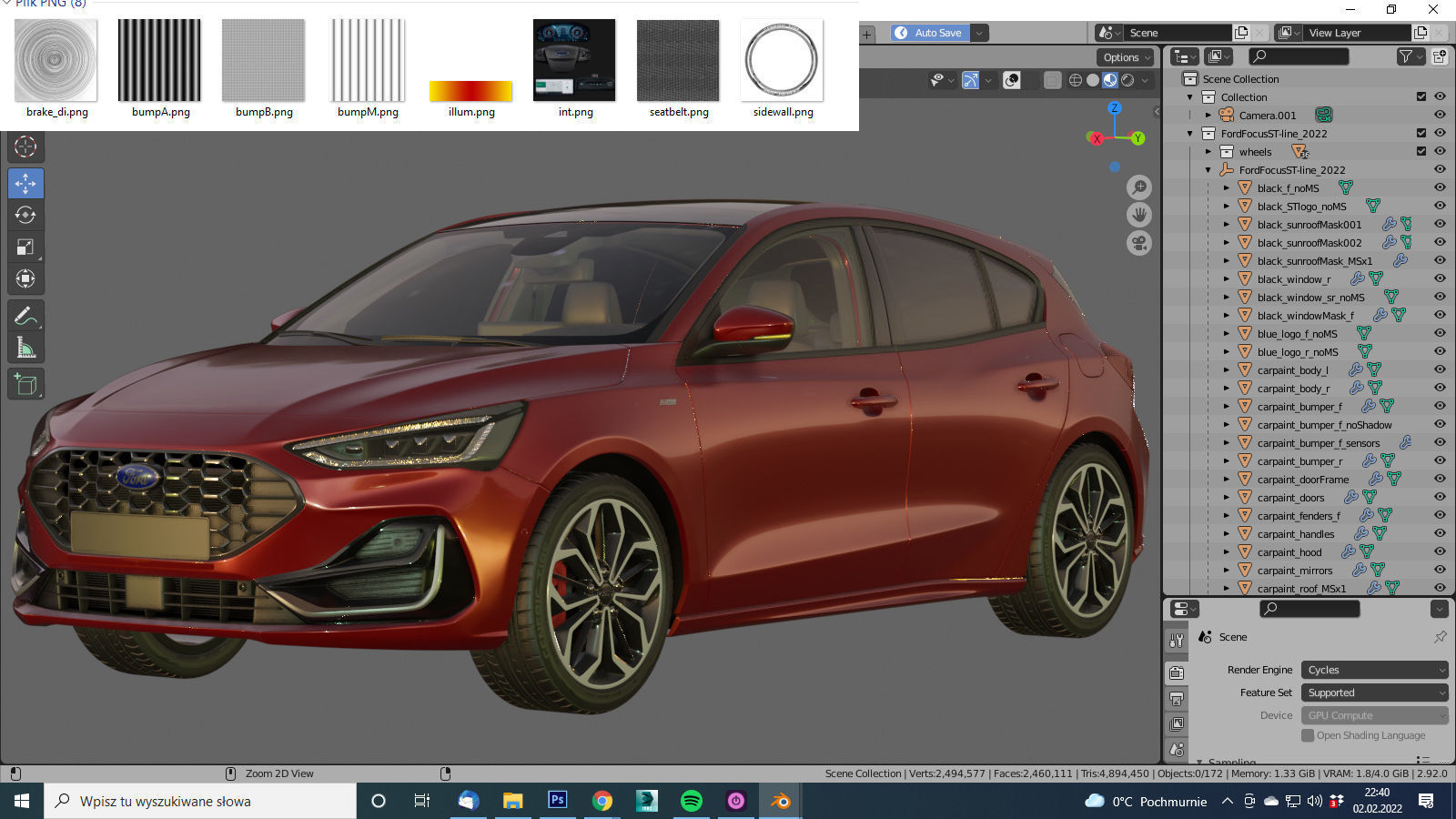The width and height of the screenshot is (1456, 819).
Task: Select the illum.png gradient thumbnail
Action: pyautogui.click(x=470, y=91)
